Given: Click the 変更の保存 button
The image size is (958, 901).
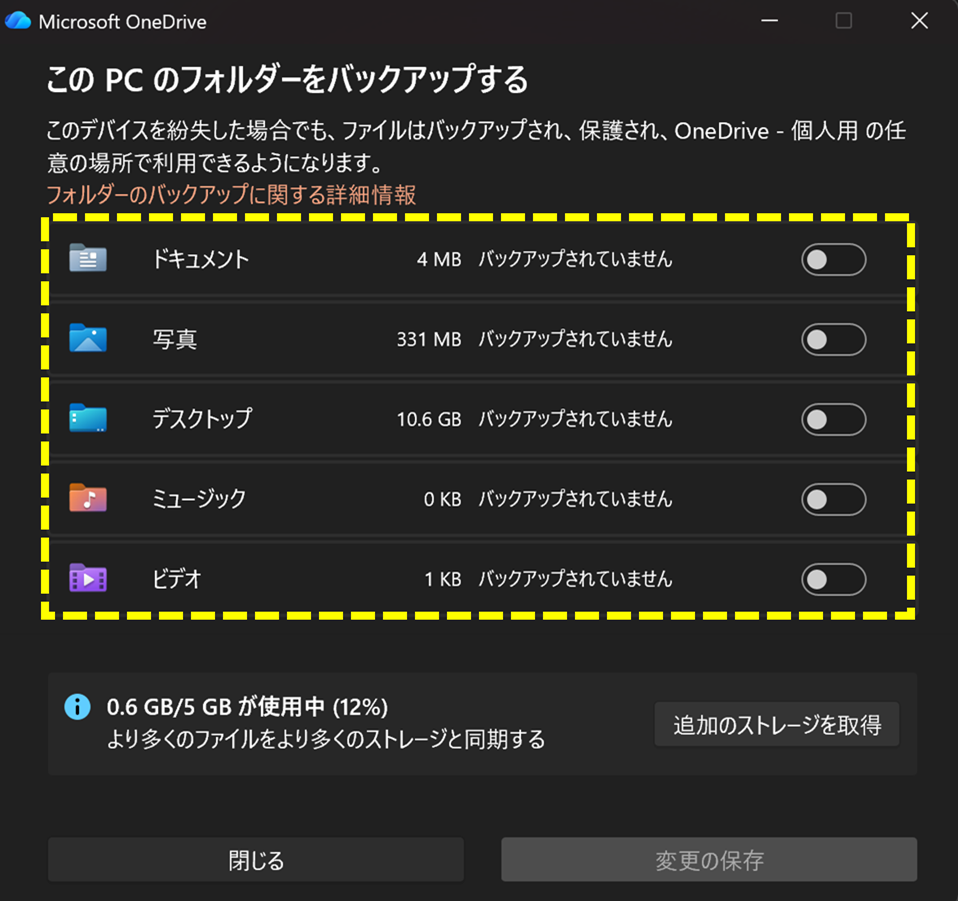Looking at the screenshot, I should pyautogui.click(x=709, y=860).
